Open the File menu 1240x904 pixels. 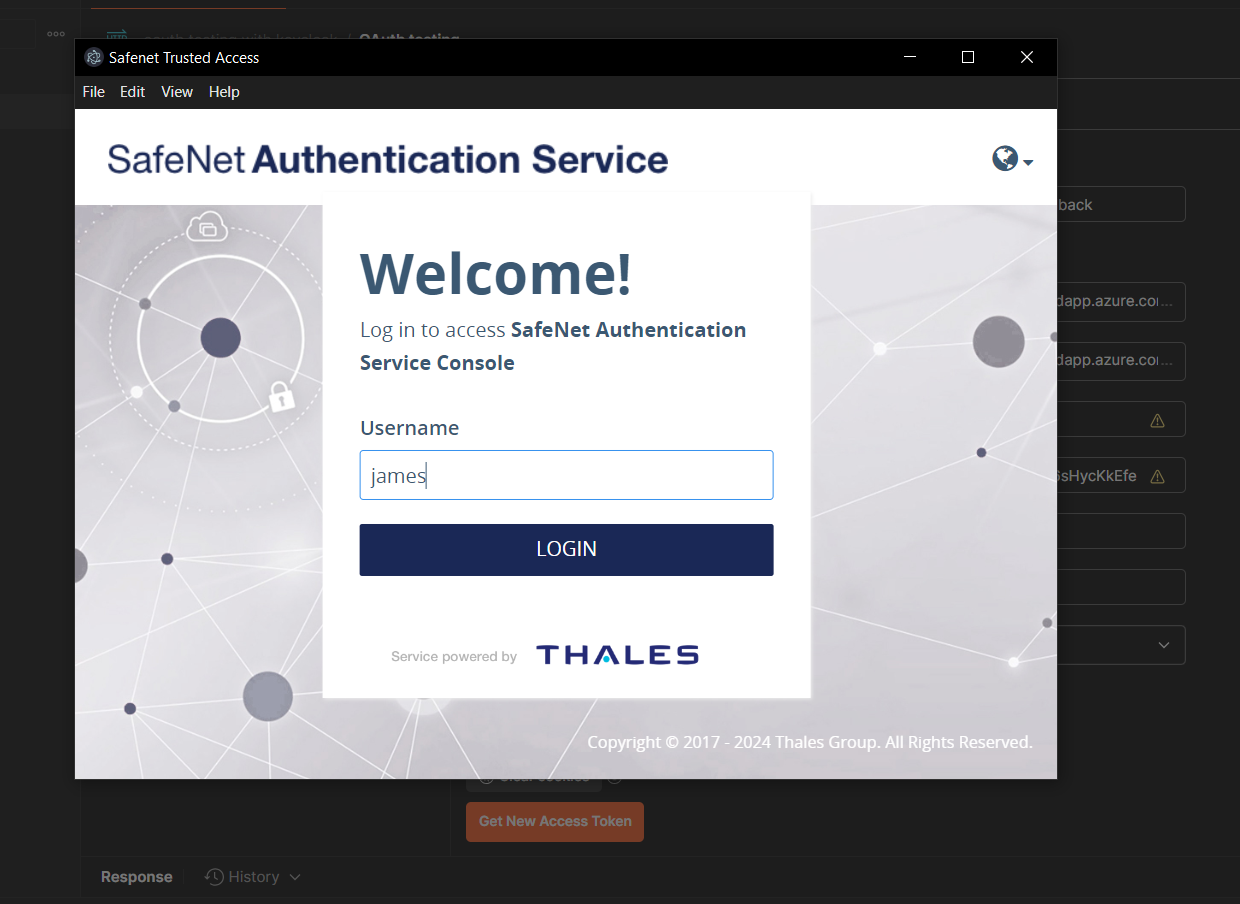93,91
